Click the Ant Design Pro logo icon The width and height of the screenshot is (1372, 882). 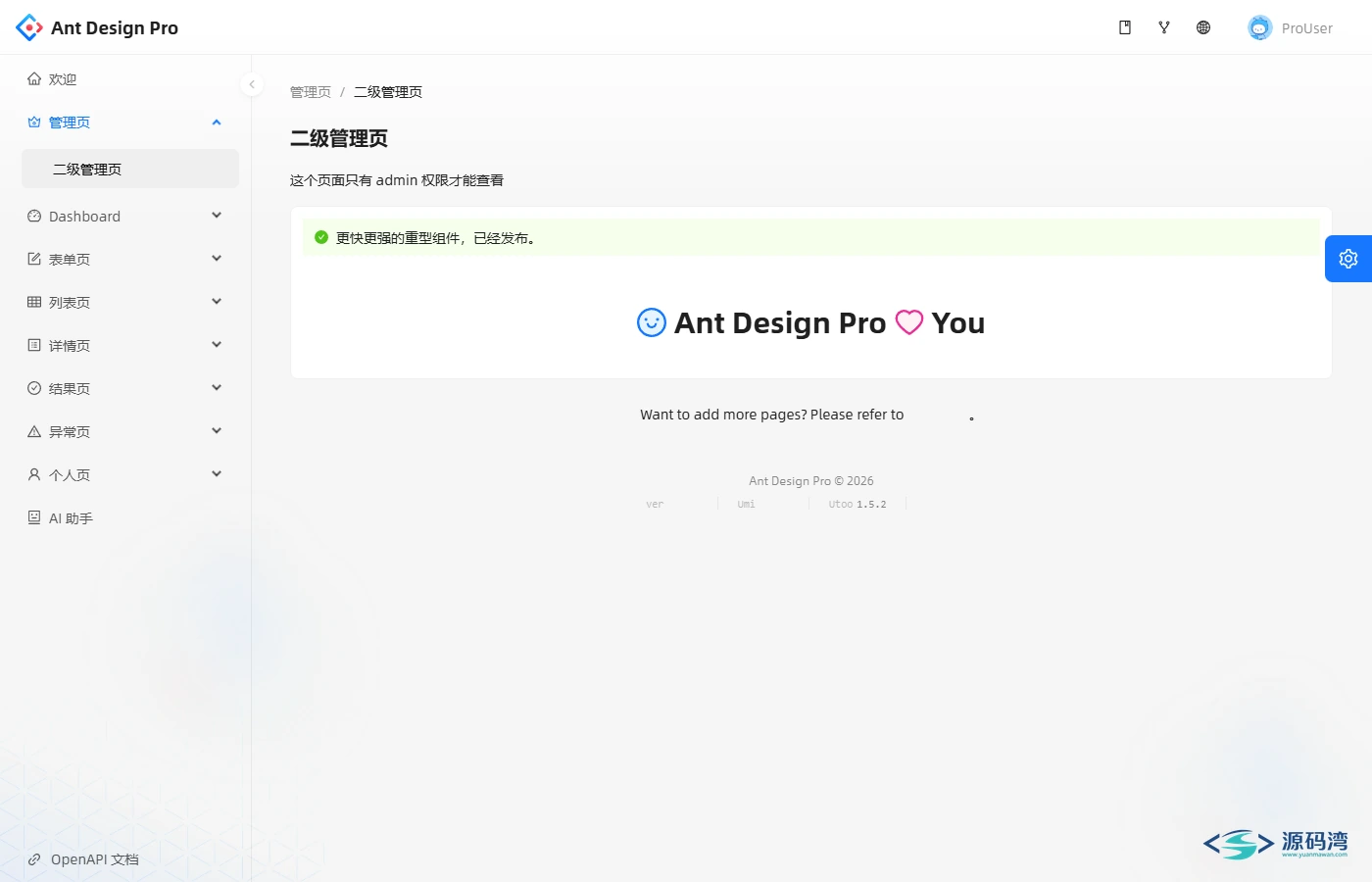(29, 27)
